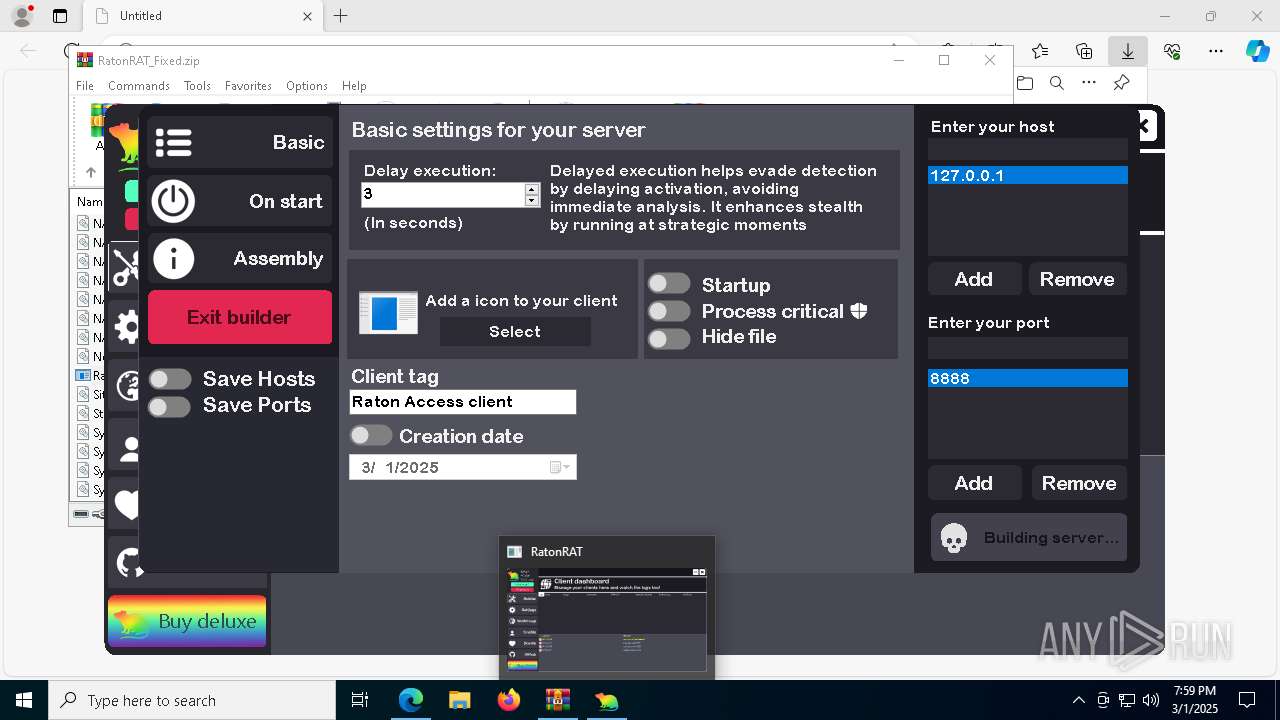Click the shield icon next to Process critical

click(859, 311)
